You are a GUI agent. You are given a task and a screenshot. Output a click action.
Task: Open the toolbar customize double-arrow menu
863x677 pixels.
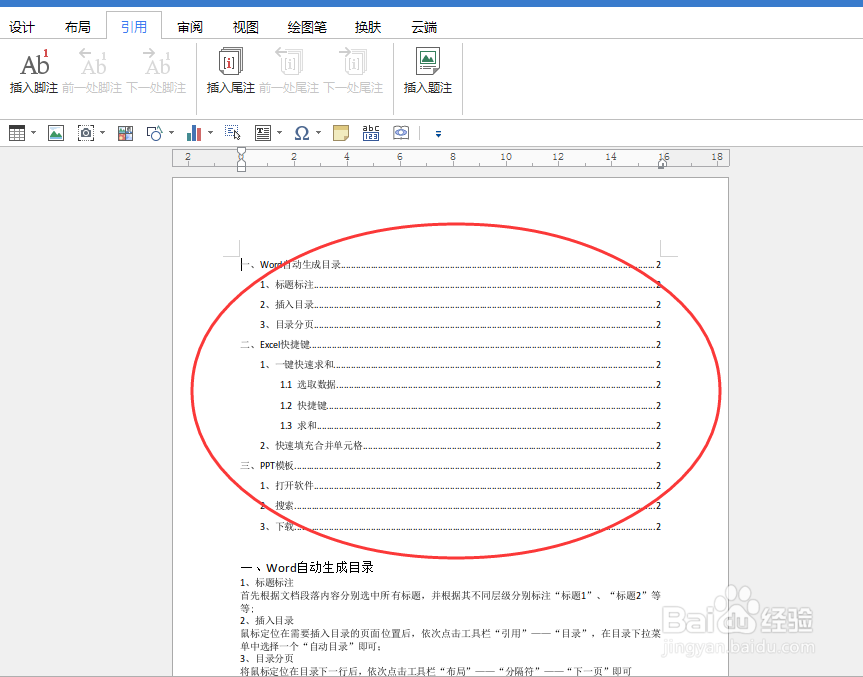click(437, 132)
